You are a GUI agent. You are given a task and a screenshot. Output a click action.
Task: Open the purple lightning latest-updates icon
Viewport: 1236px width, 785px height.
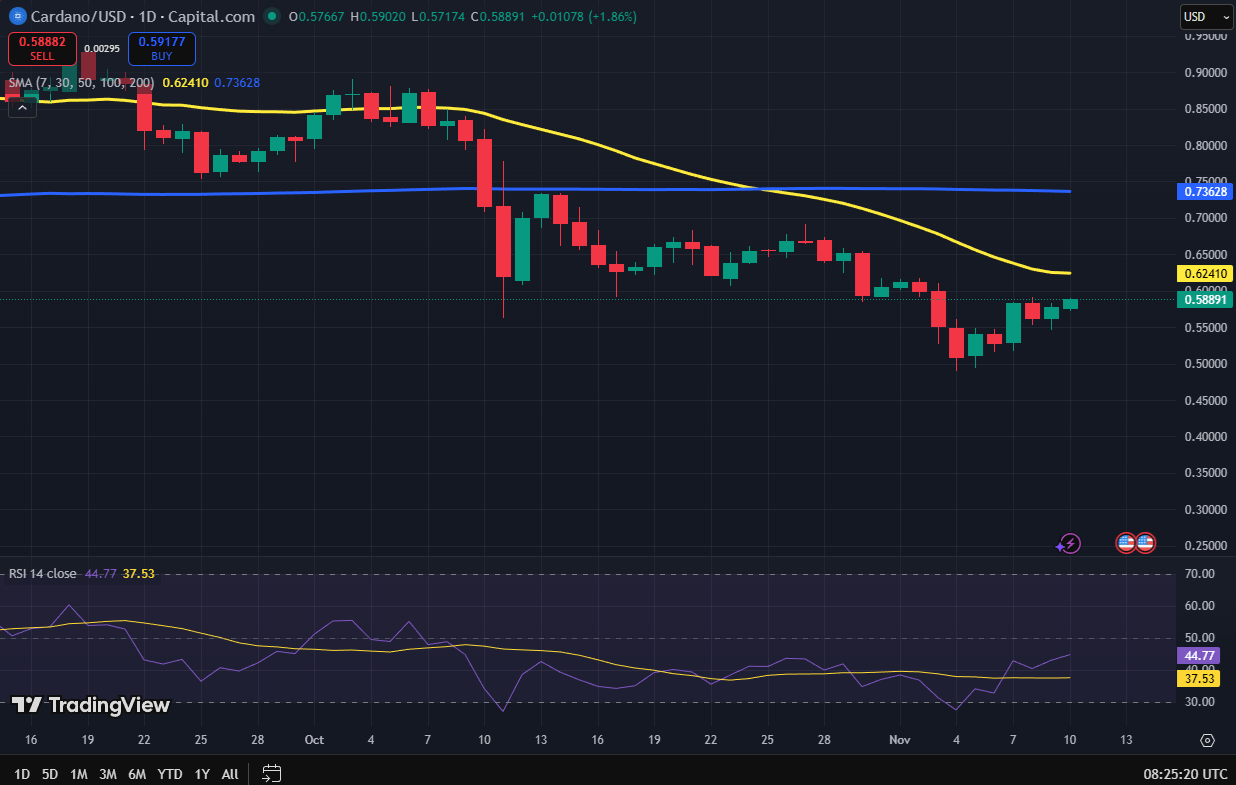(1070, 543)
